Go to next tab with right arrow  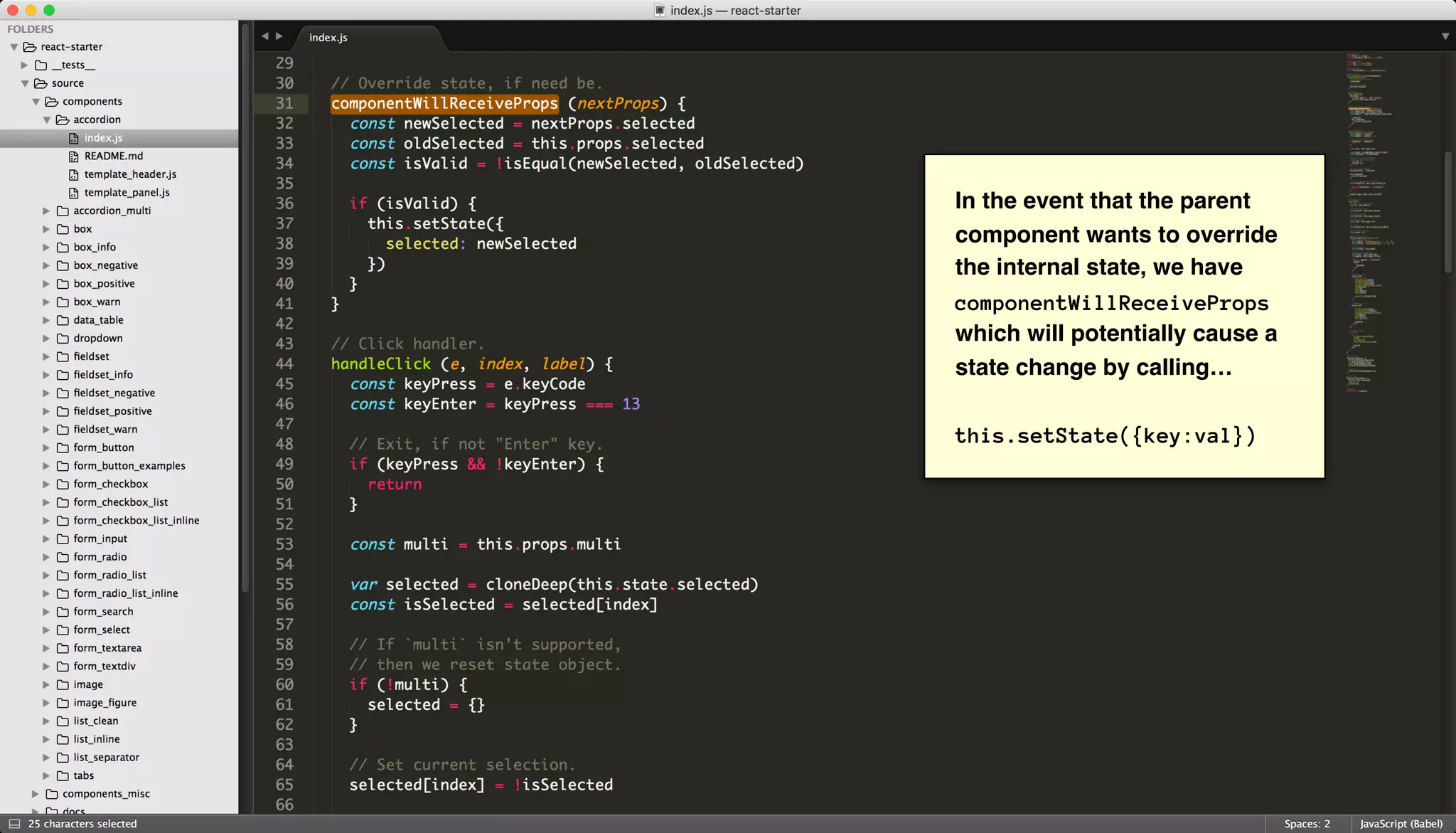279,36
